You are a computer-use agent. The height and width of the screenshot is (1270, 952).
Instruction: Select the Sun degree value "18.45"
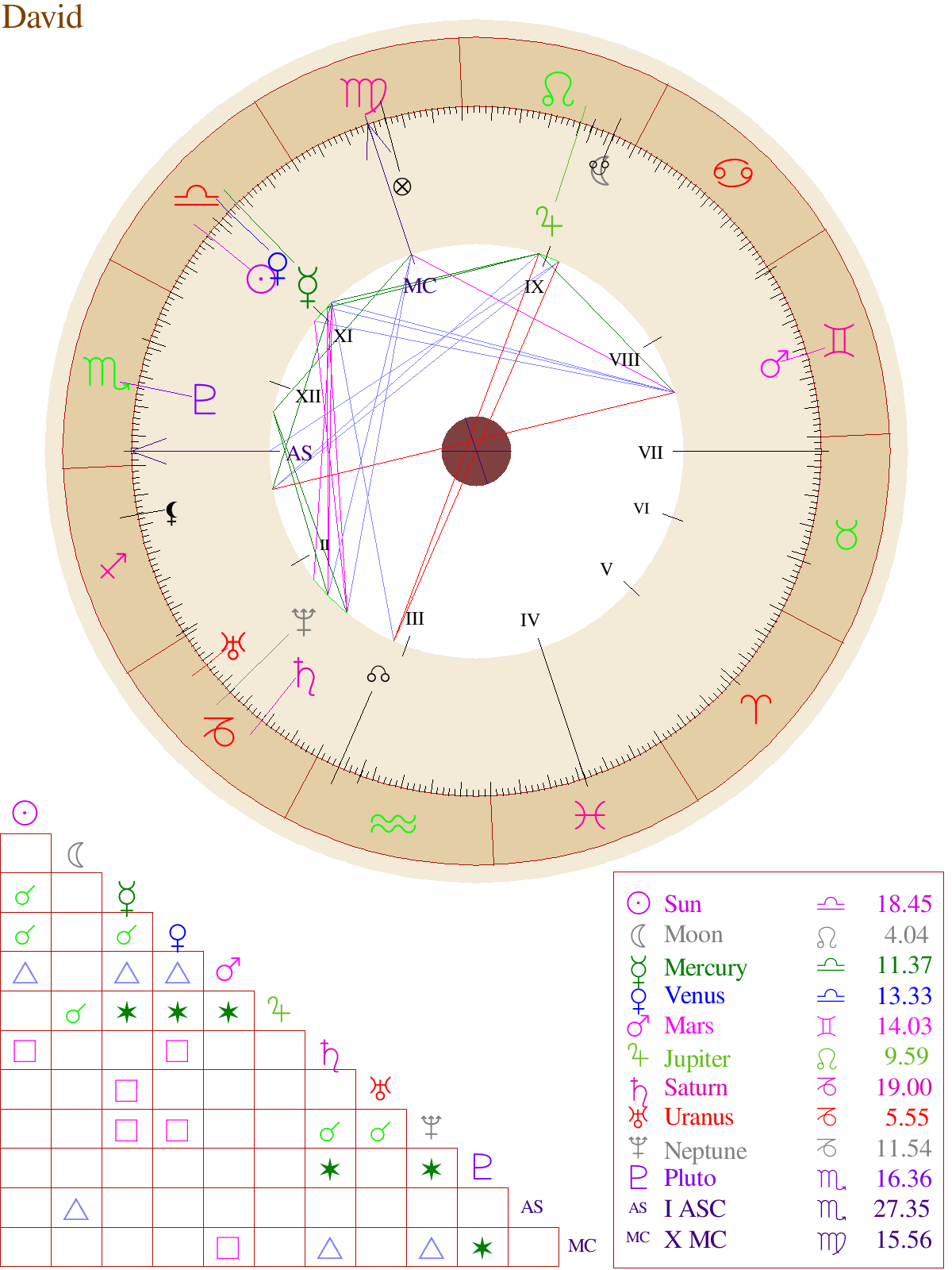pos(904,904)
